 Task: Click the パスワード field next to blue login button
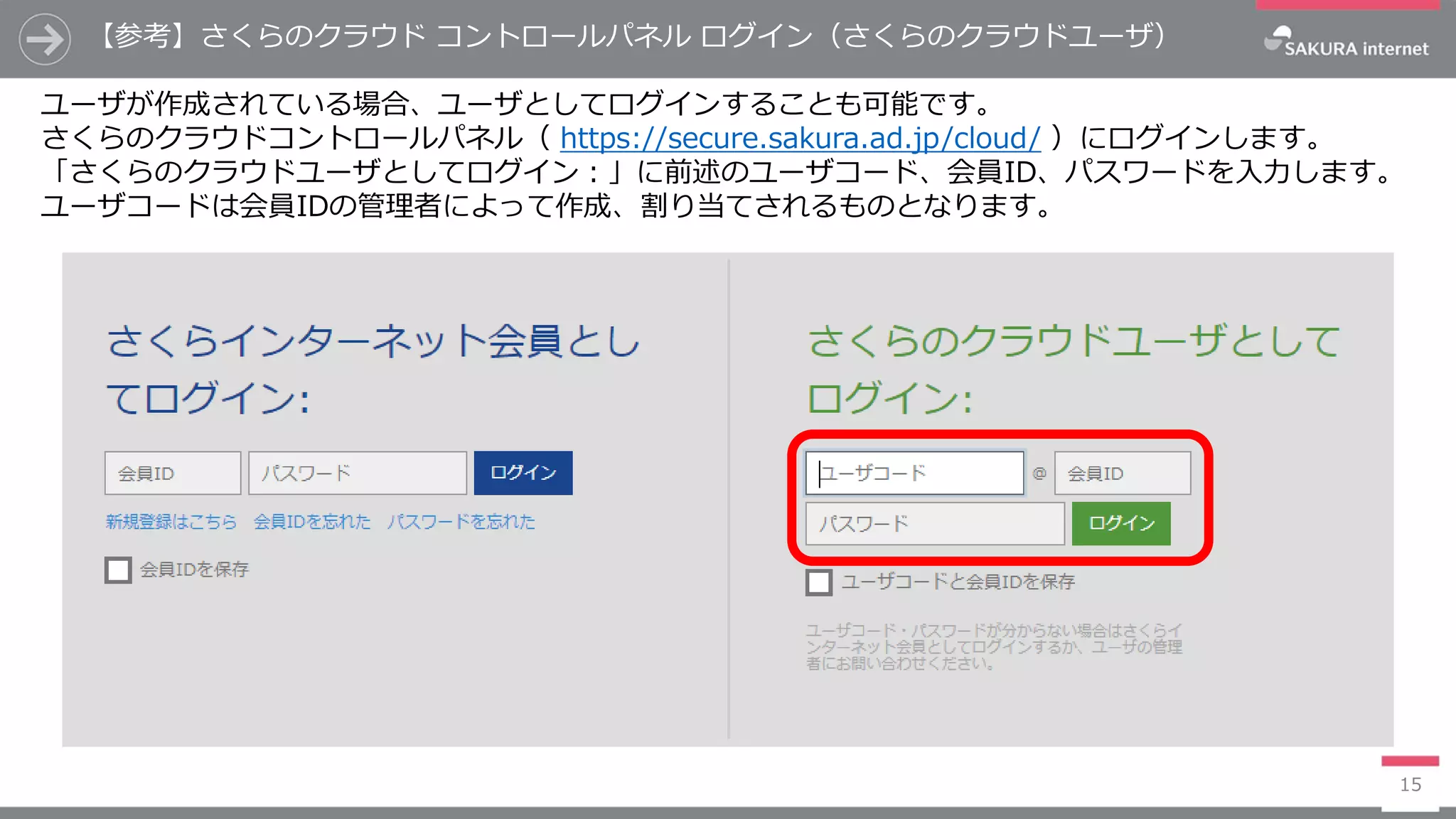pyautogui.click(x=358, y=473)
